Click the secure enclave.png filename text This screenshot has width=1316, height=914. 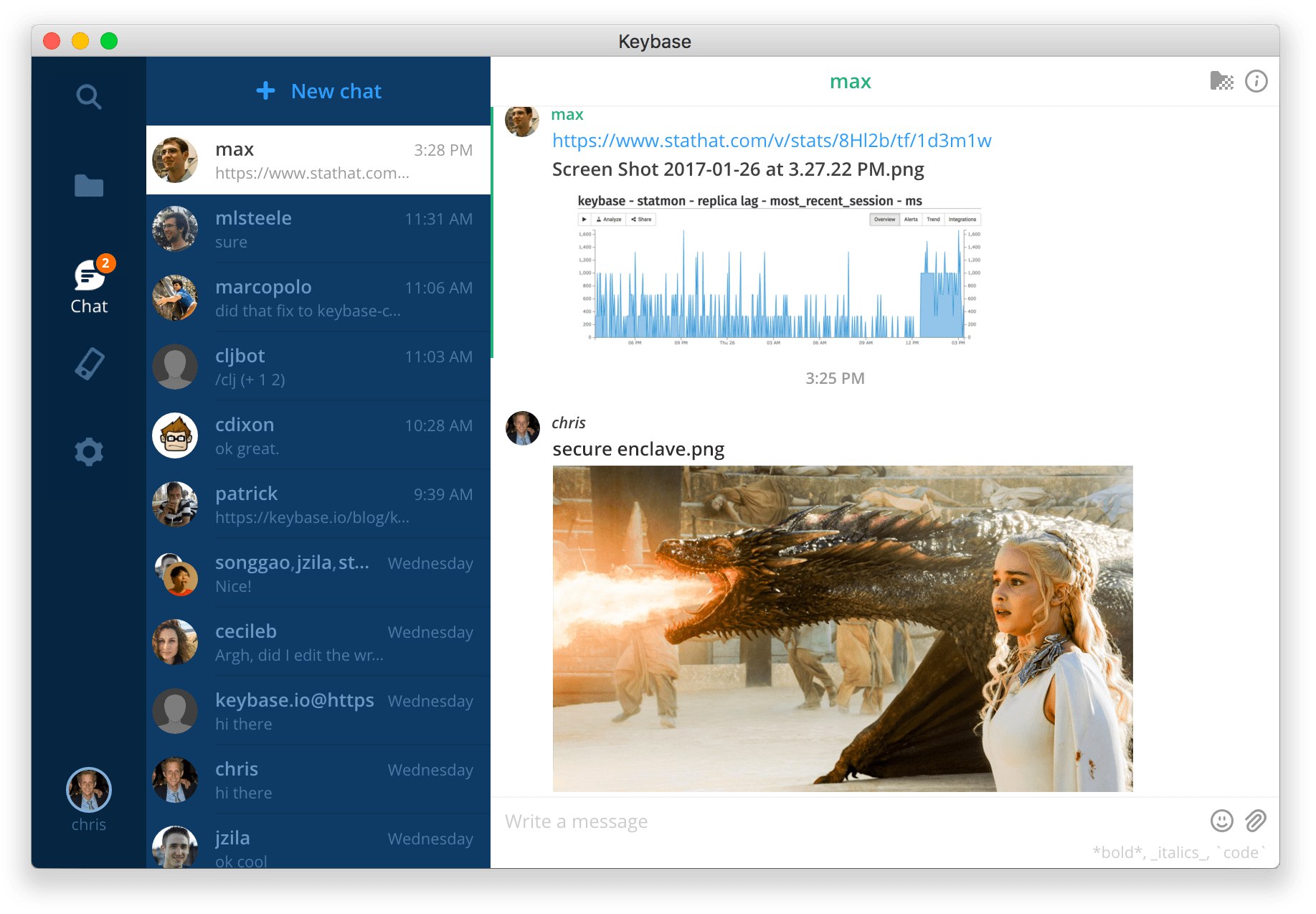(x=638, y=449)
